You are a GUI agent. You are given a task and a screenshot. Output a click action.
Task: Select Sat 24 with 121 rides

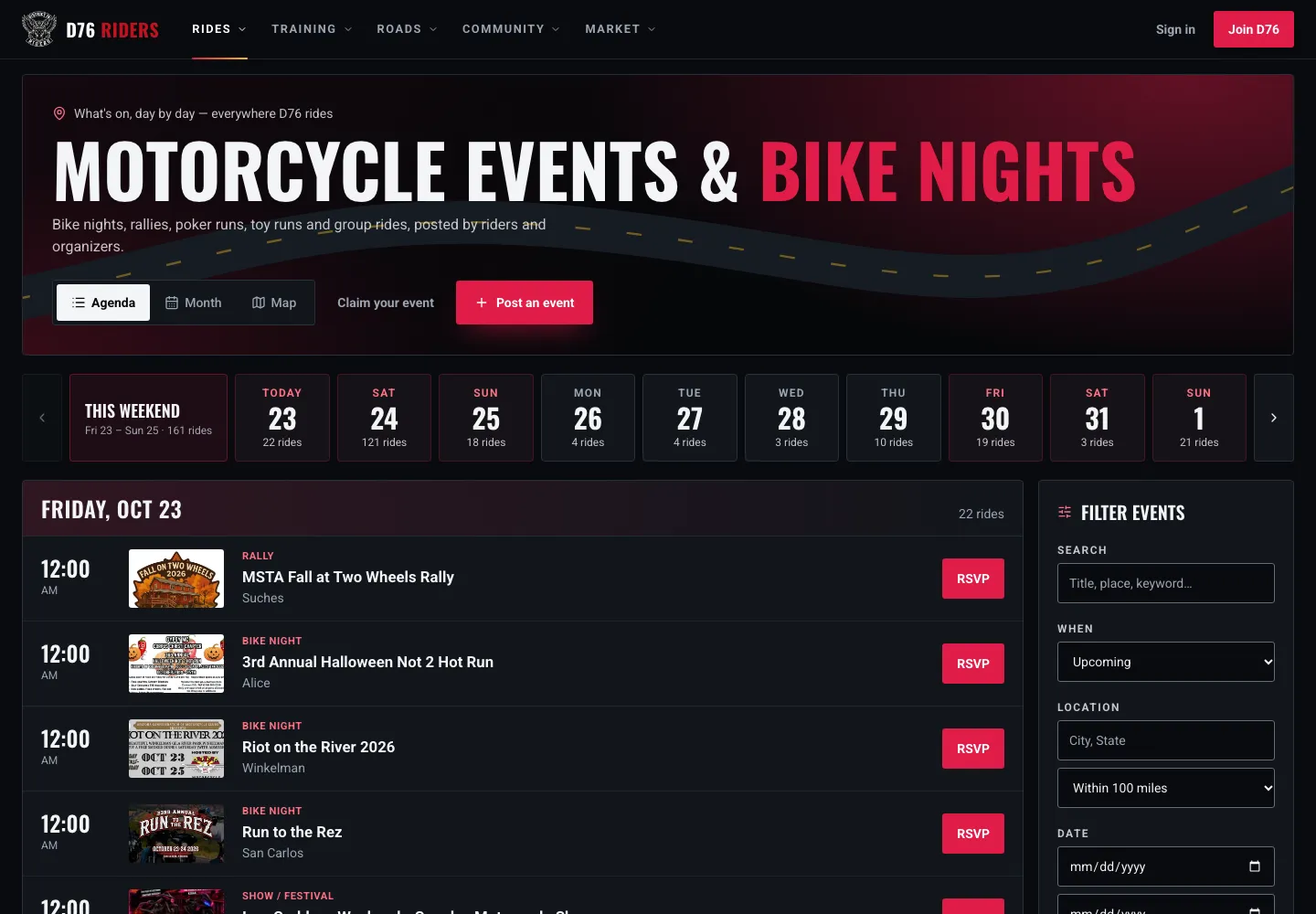pos(384,418)
